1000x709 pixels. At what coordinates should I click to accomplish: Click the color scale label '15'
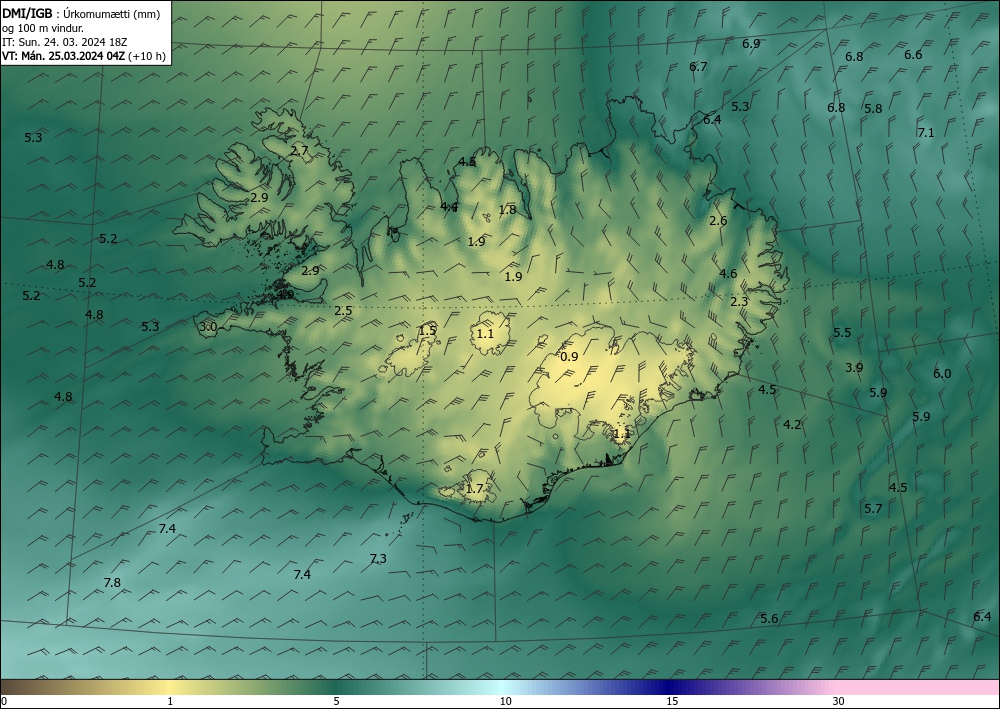(672, 701)
